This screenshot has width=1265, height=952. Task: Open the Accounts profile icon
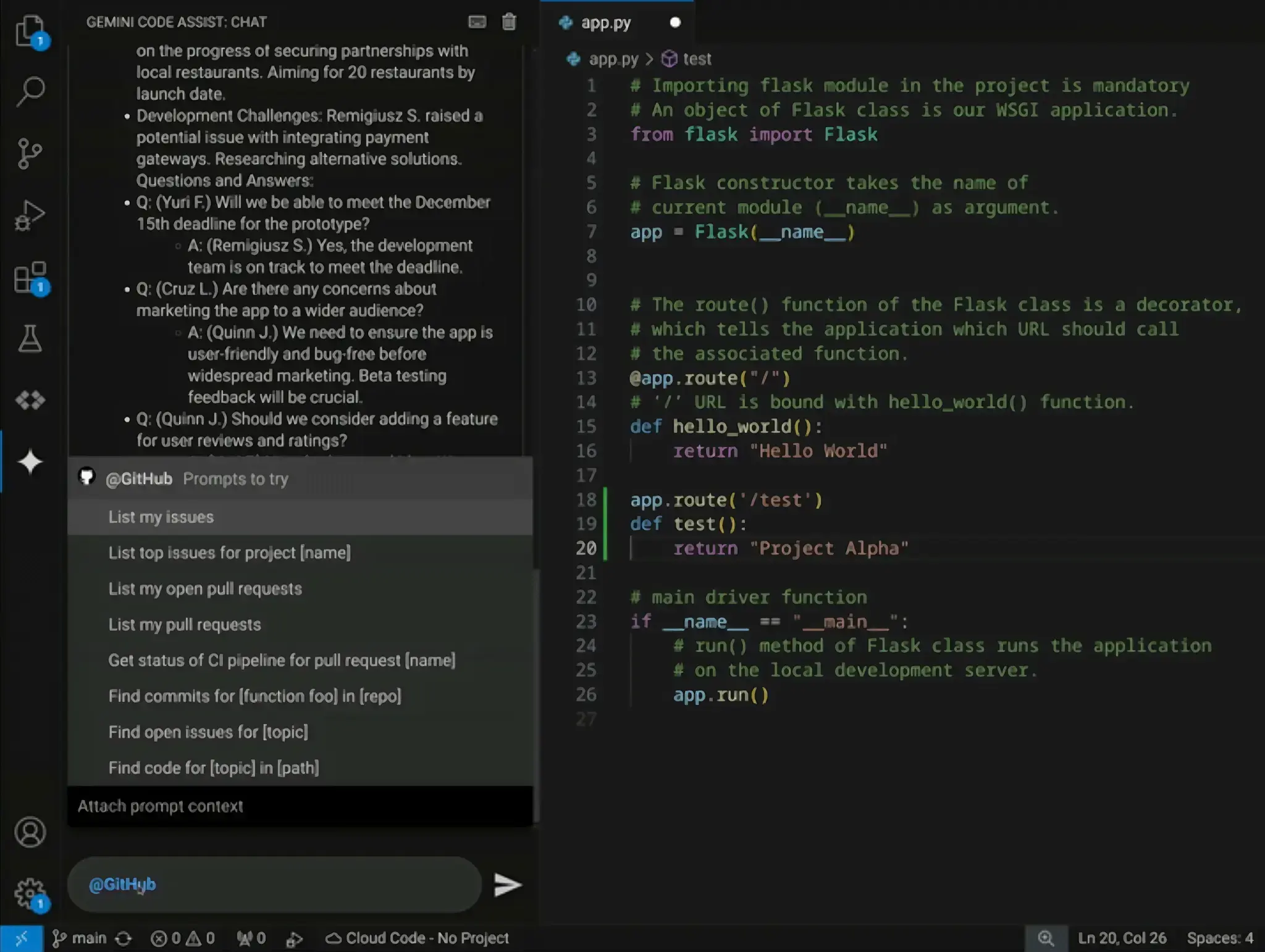coord(30,832)
